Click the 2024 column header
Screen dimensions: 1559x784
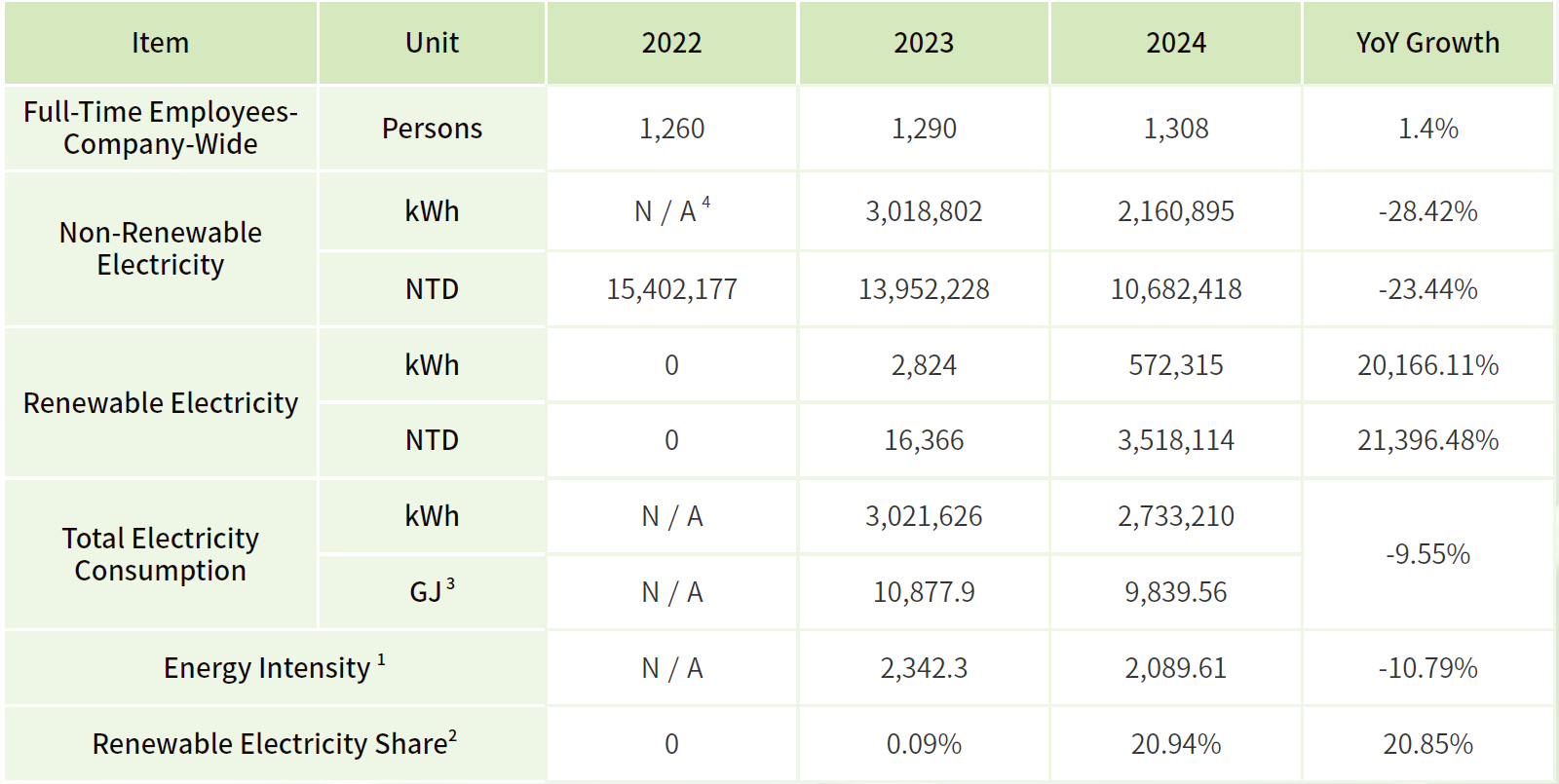pos(1175,43)
